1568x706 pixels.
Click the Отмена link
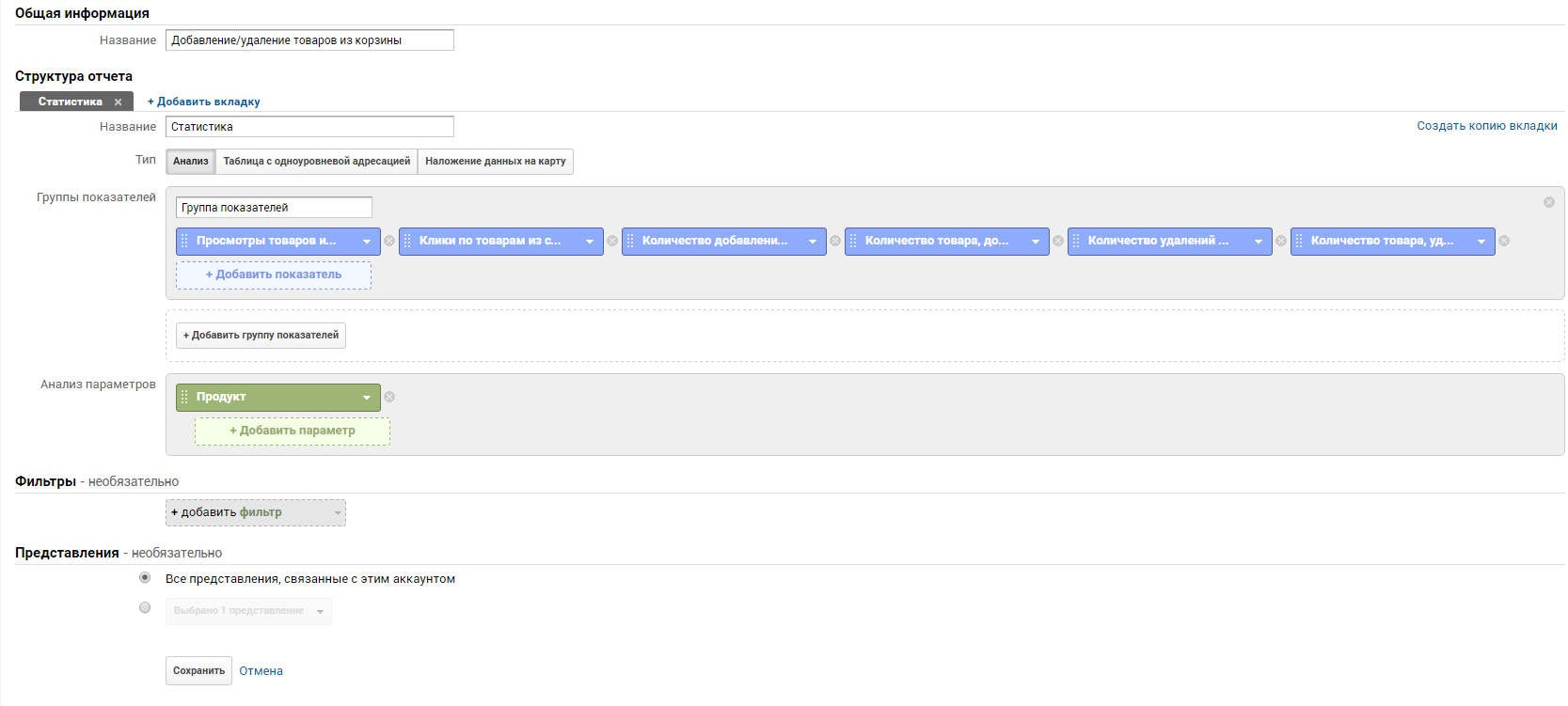click(261, 671)
